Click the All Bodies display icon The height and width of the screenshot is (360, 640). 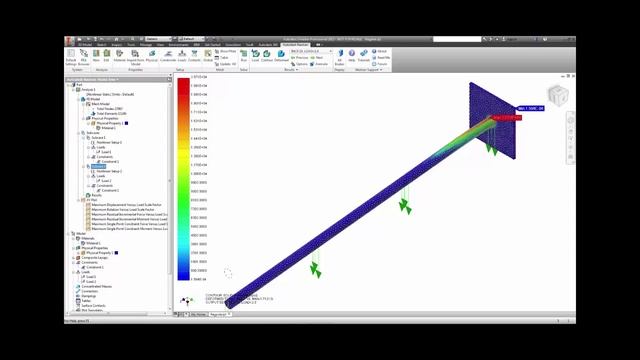339,57
